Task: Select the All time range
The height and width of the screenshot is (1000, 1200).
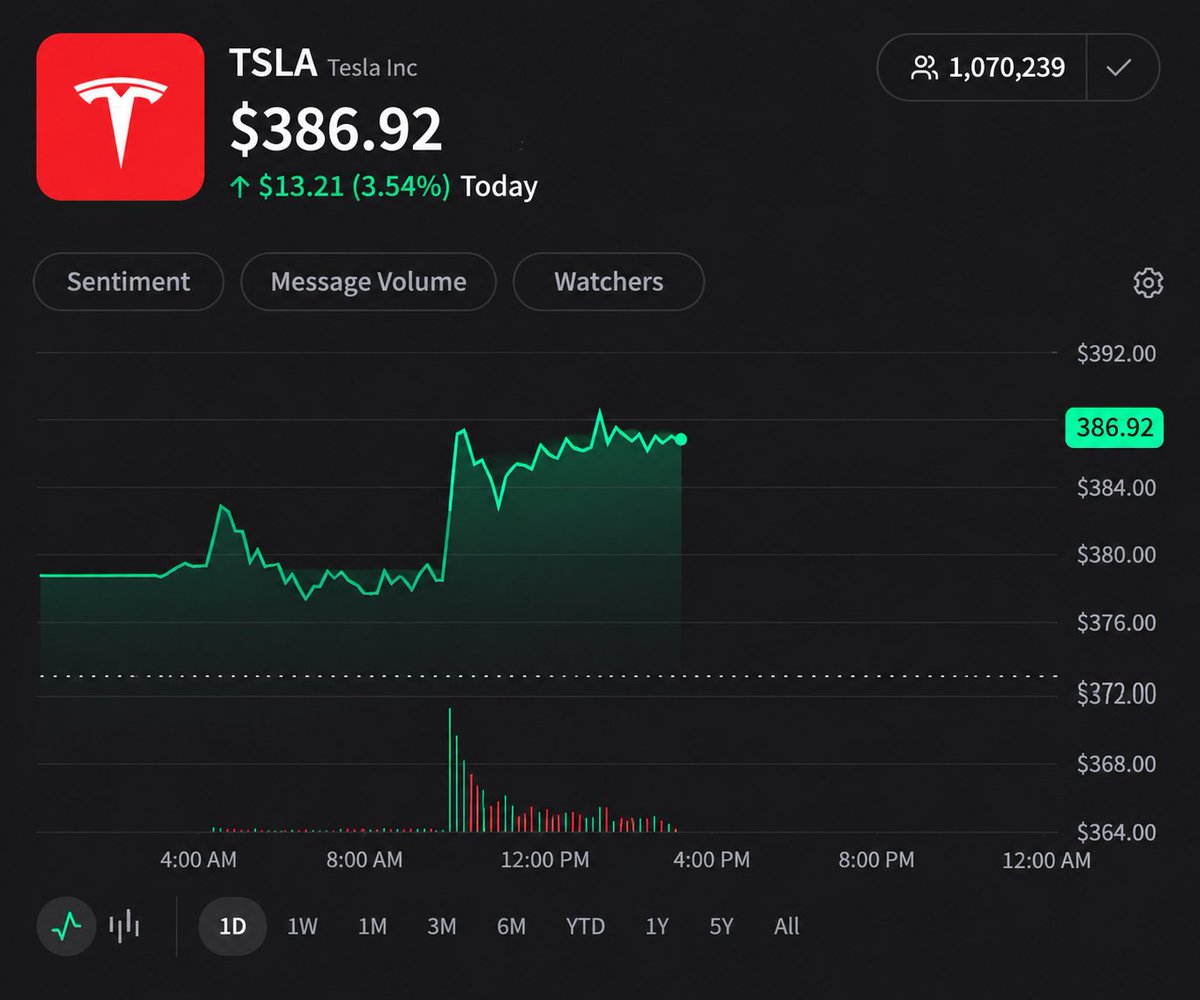Action: 787,927
